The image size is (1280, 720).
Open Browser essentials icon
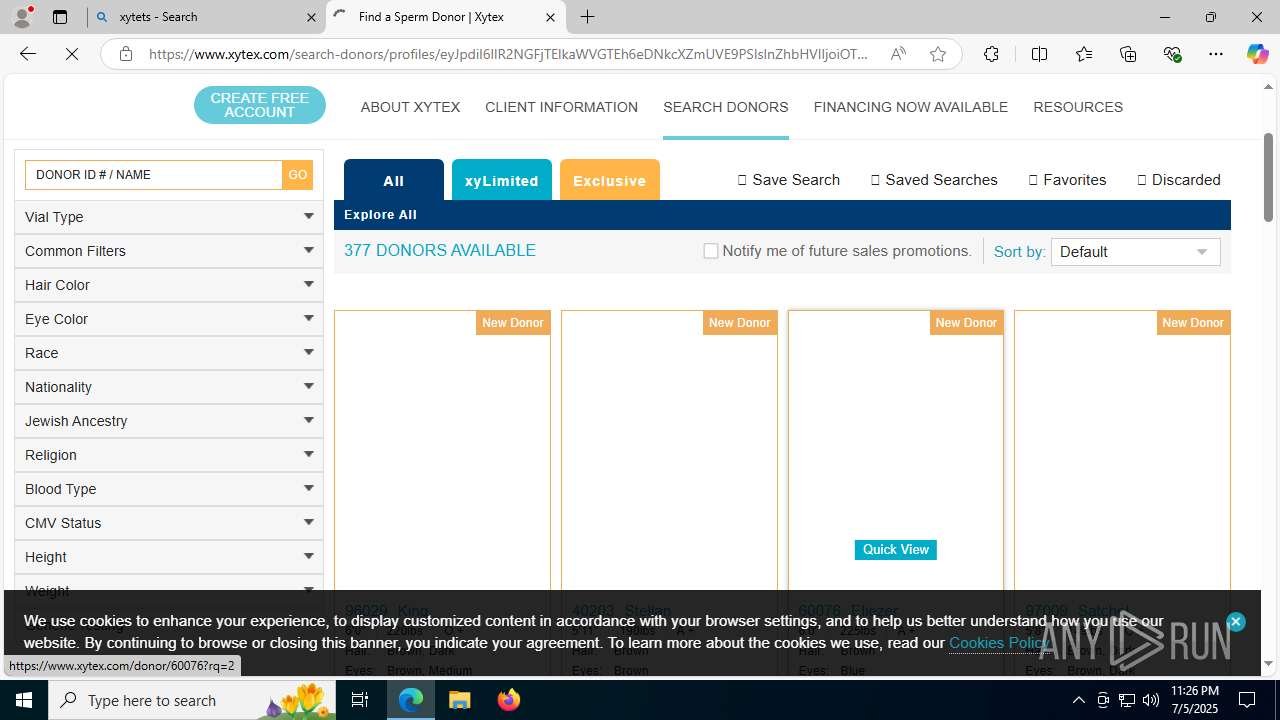coord(1173,54)
